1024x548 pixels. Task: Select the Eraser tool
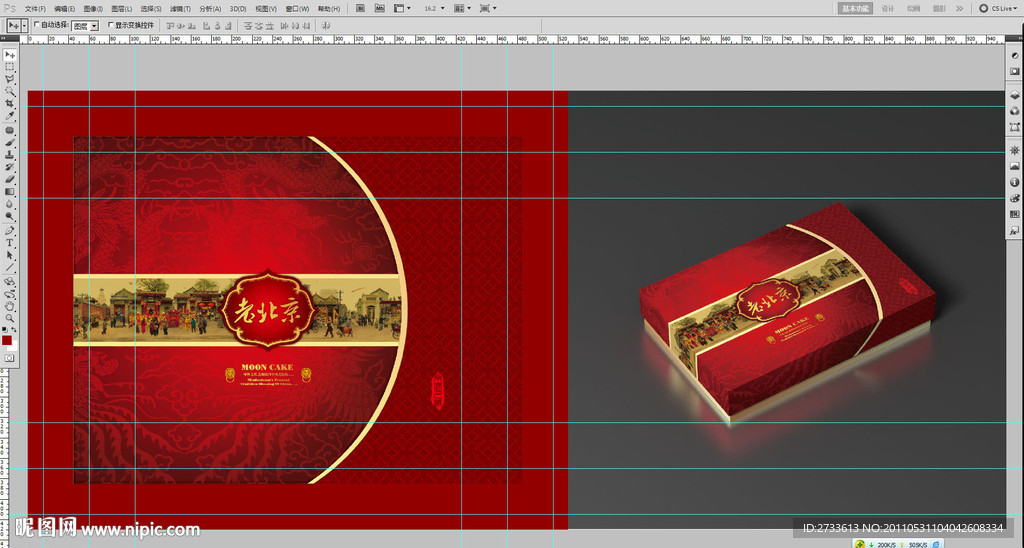(x=9, y=179)
